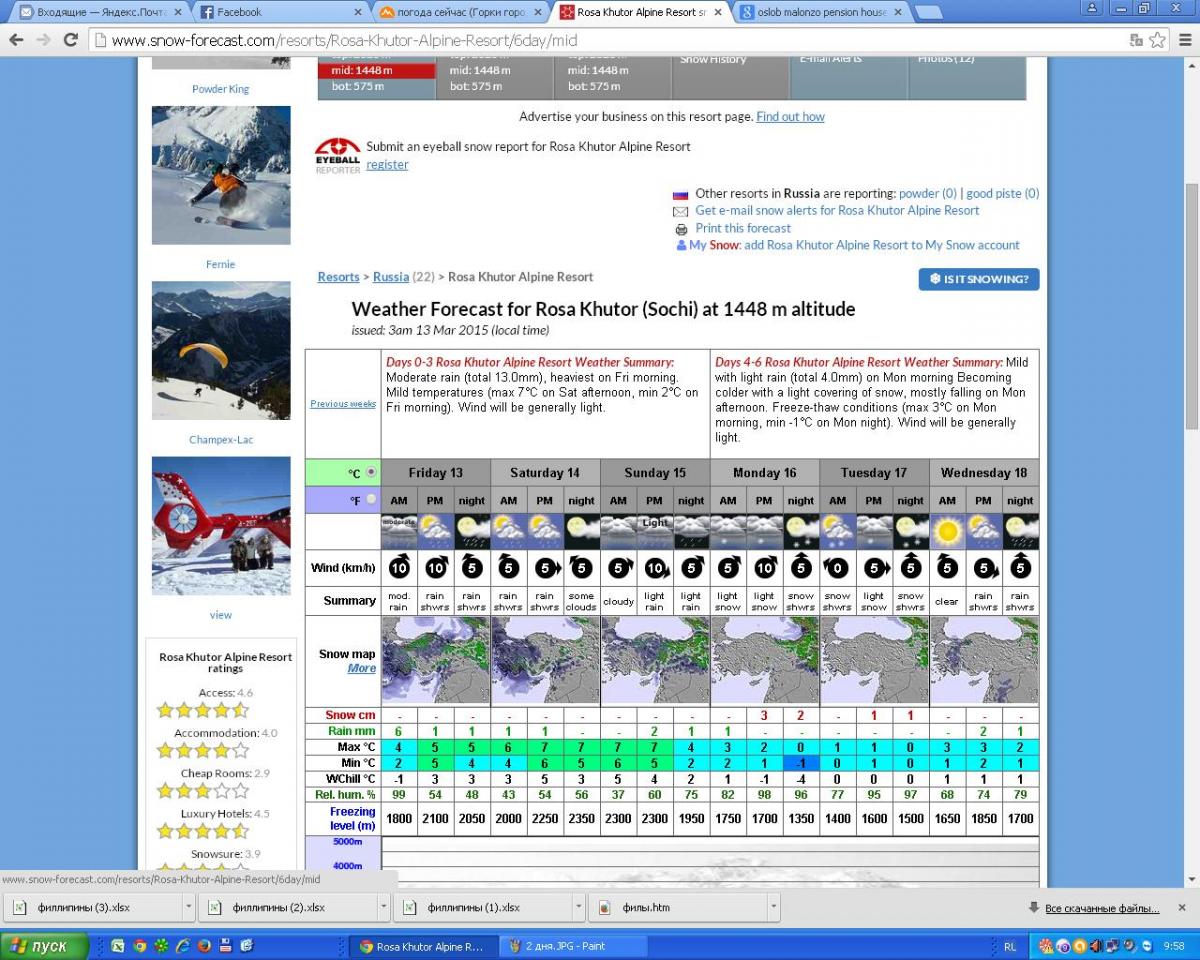This screenshot has height=960, width=1200.
Task: Open the Friday snow map image
Action: tap(435, 660)
